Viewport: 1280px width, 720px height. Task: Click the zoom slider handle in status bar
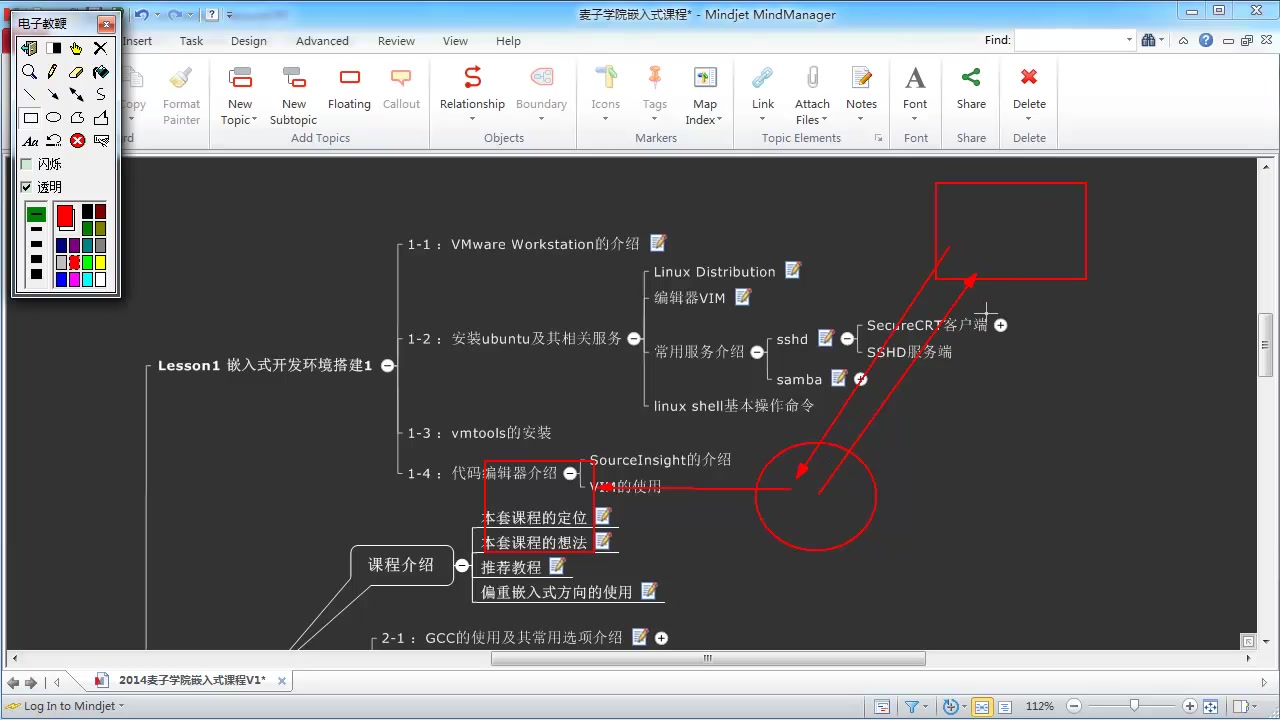point(1134,706)
